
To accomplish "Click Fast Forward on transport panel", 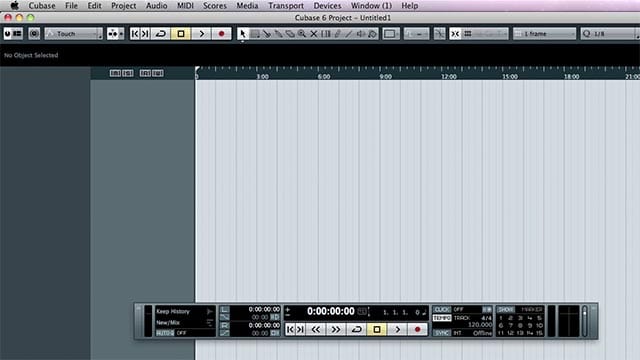I will click(336, 329).
